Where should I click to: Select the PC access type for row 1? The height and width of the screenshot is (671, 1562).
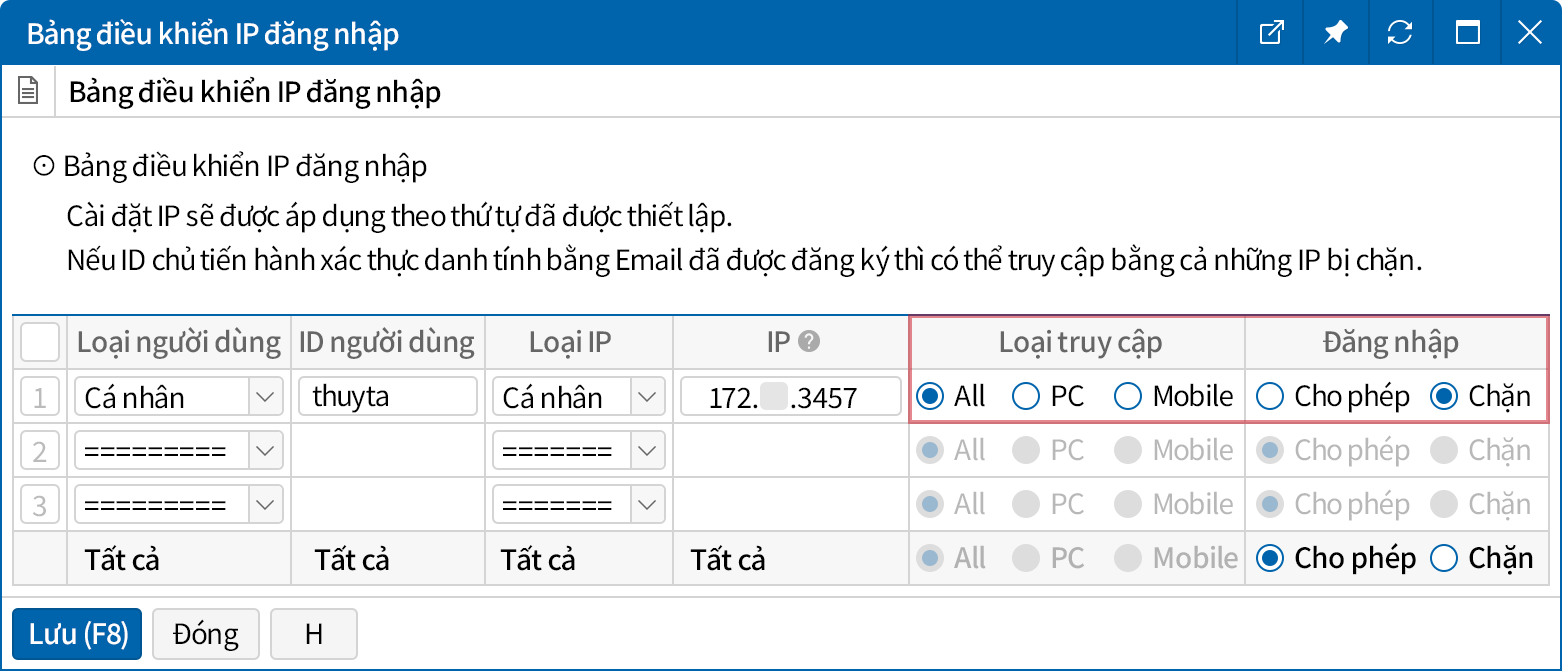pyautogui.click(x=1027, y=397)
